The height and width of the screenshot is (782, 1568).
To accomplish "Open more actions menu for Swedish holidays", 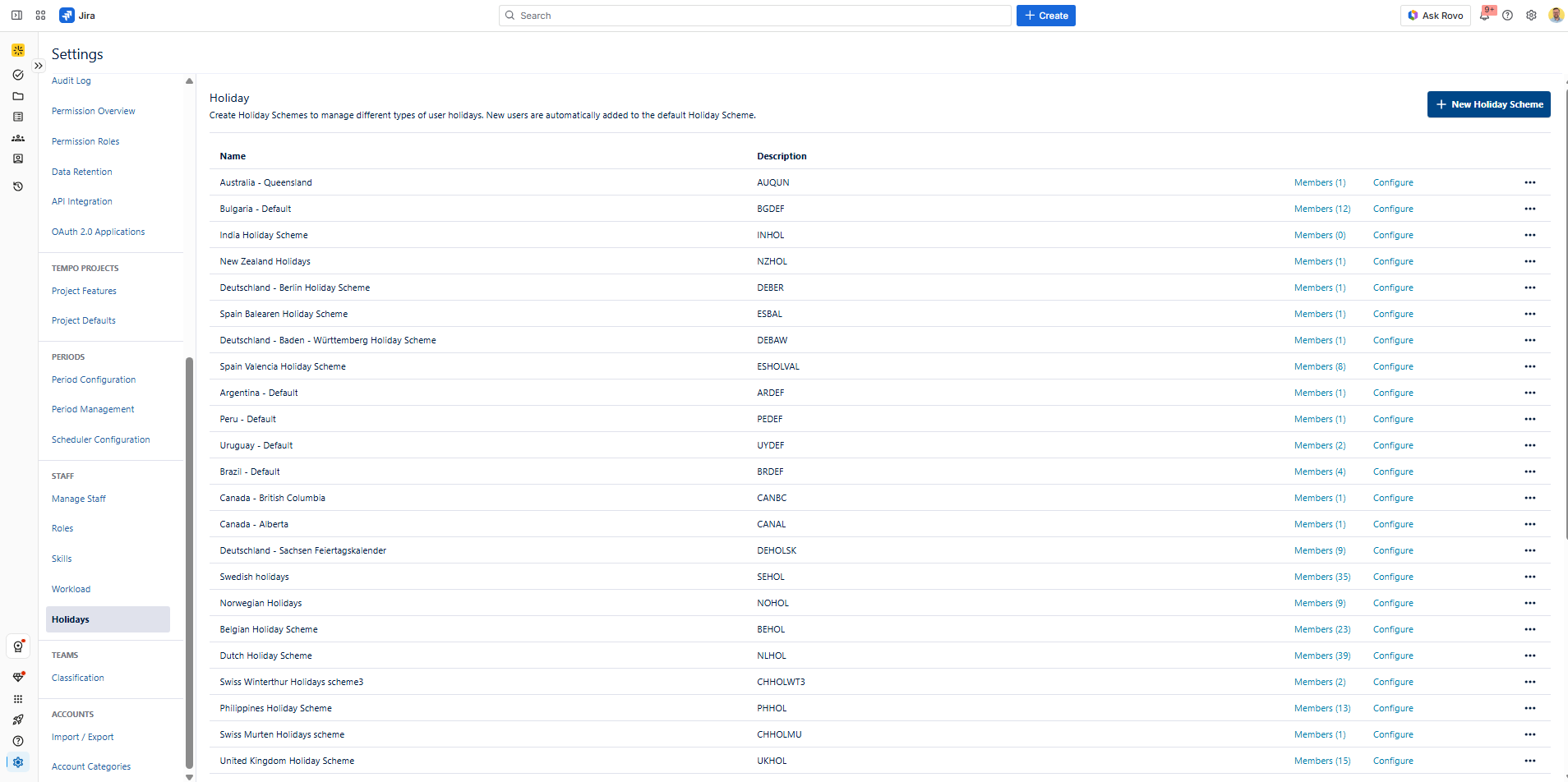I will point(1529,577).
